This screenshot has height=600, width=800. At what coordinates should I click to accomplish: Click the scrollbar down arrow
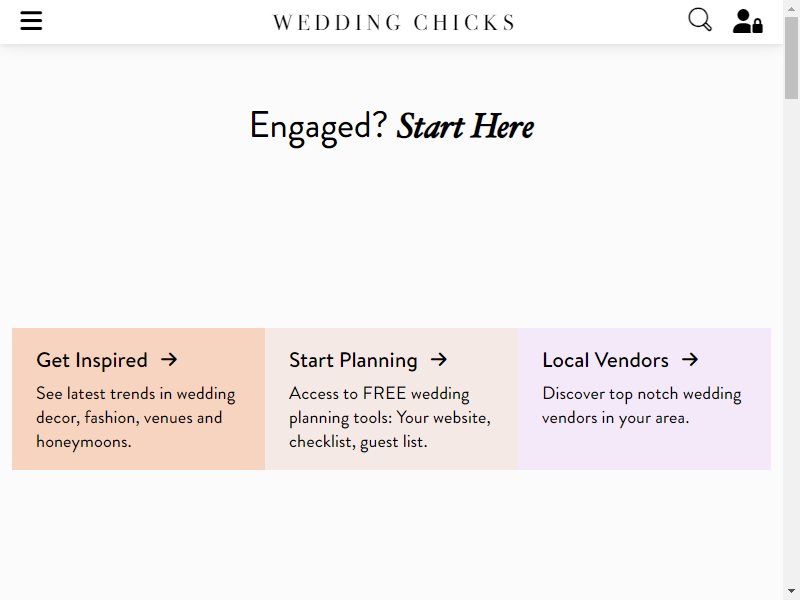tap(791, 592)
